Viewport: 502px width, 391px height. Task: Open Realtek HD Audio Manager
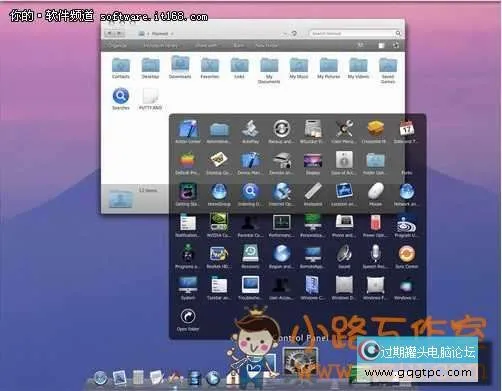pyautogui.click(x=219, y=257)
